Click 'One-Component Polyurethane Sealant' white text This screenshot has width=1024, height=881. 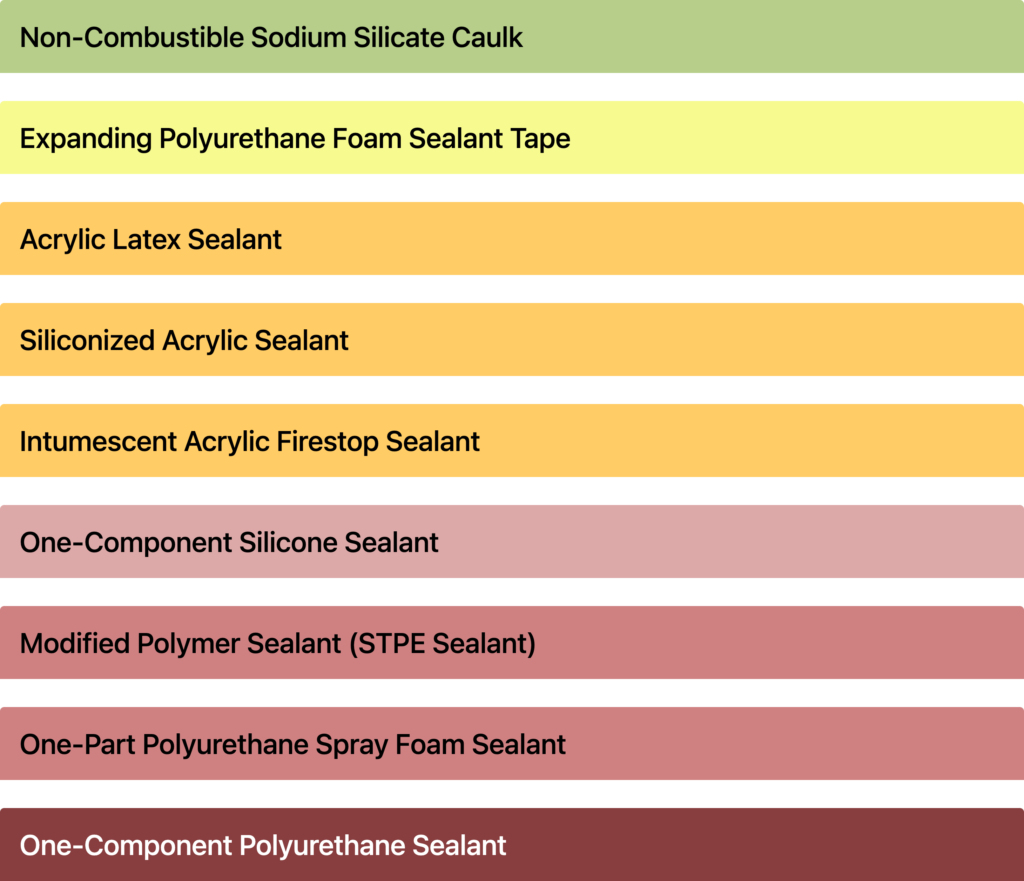263,846
